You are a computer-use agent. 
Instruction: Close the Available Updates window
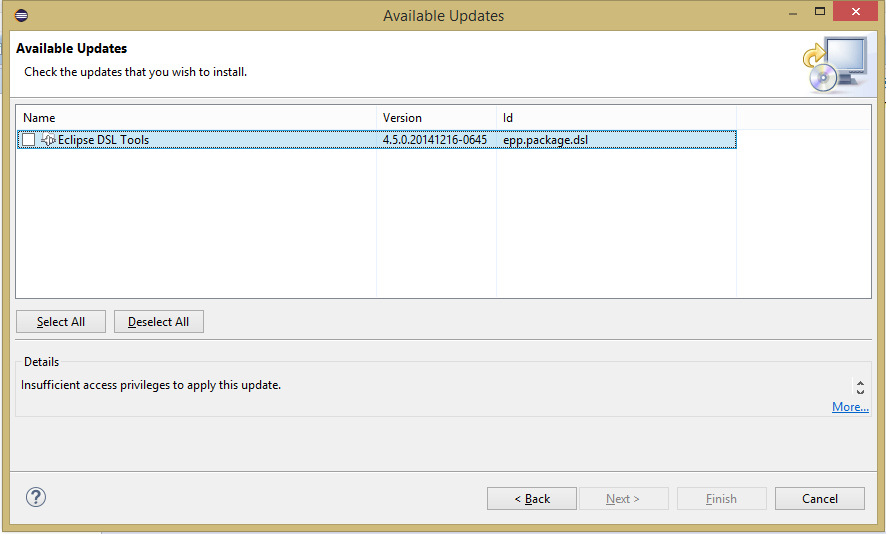tap(855, 11)
